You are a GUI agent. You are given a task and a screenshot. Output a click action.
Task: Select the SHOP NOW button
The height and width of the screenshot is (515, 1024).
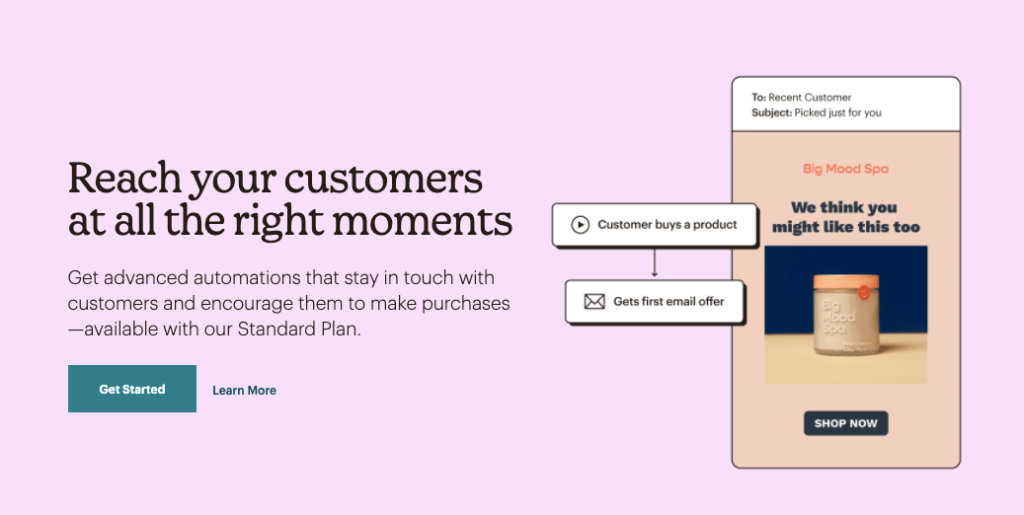click(x=846, y=423)
